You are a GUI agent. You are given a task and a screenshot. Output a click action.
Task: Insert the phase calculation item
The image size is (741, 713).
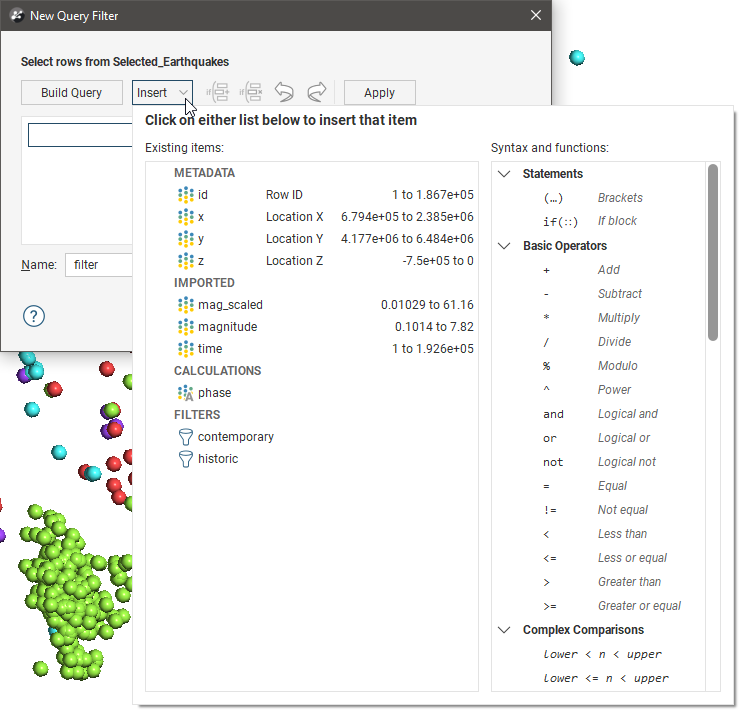[214, 393]
